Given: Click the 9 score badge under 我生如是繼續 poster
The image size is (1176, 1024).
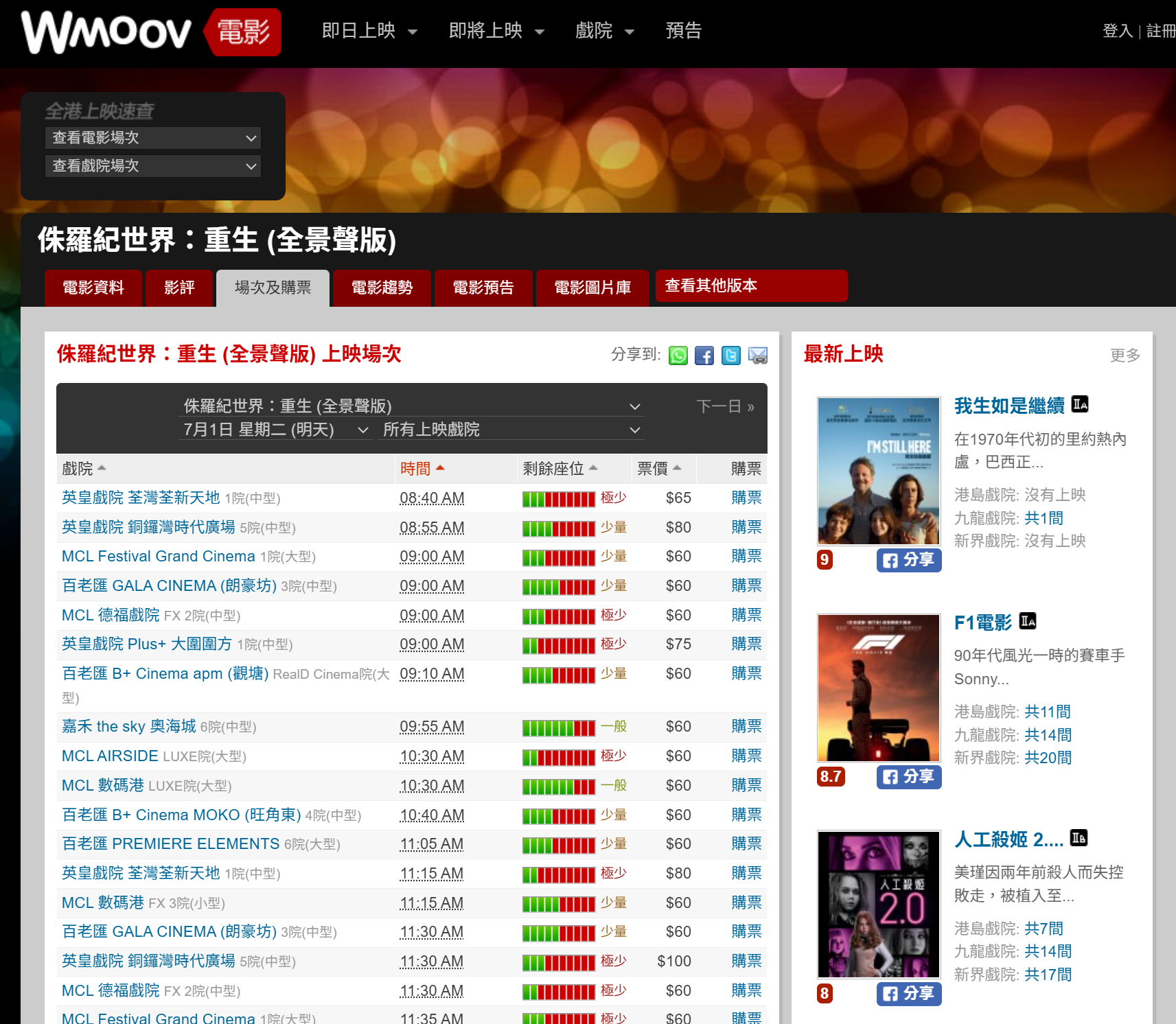Looking at the screenshot, I should pyautogui.click(x=825, y=560).
